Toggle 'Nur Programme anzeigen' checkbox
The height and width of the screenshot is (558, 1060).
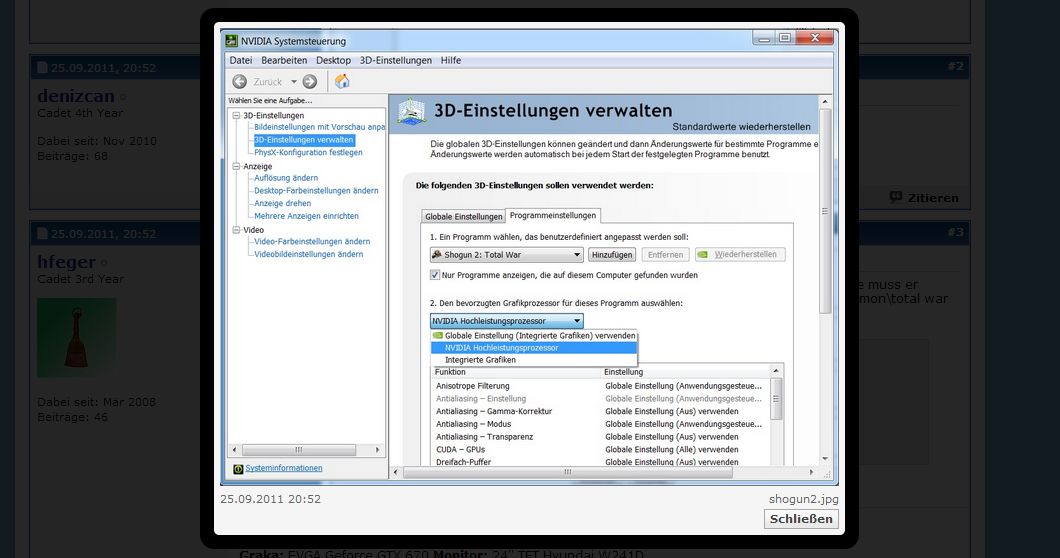pyautogui.click(x=435, y=275)
